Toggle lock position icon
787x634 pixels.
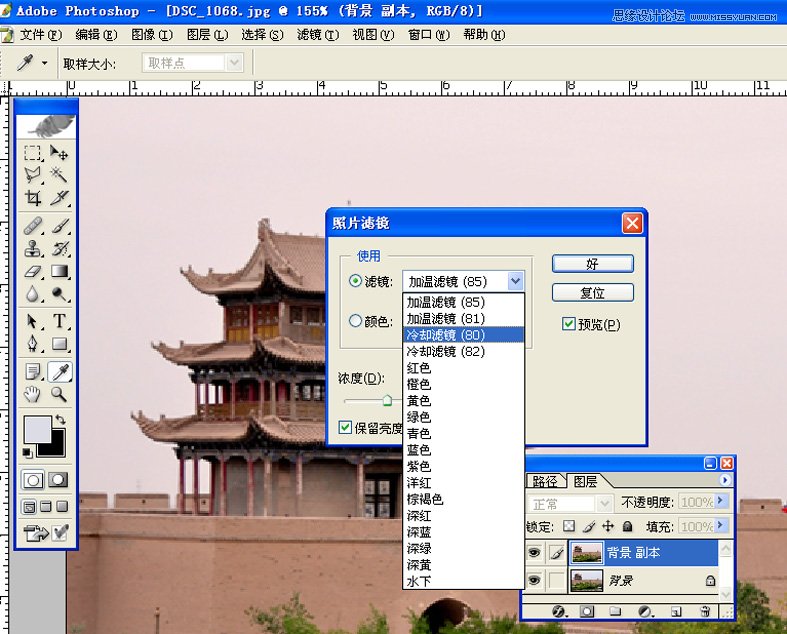click(608, 526)
